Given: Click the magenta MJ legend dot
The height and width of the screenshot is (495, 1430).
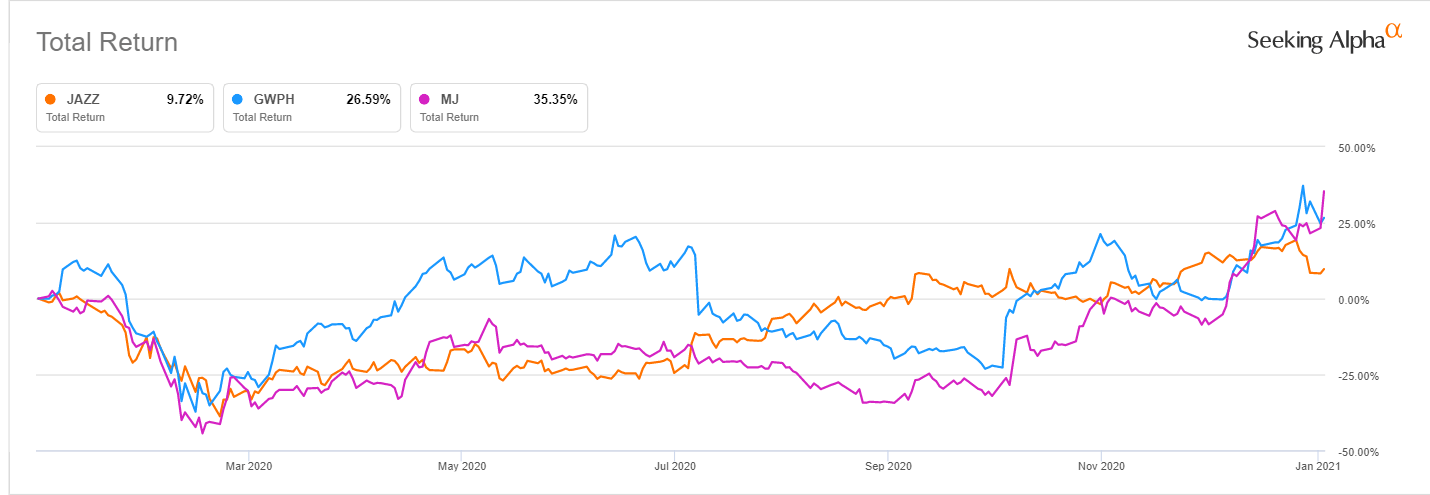Looking at the screenshot, I should pyautogui.click(x=425, y=99).
